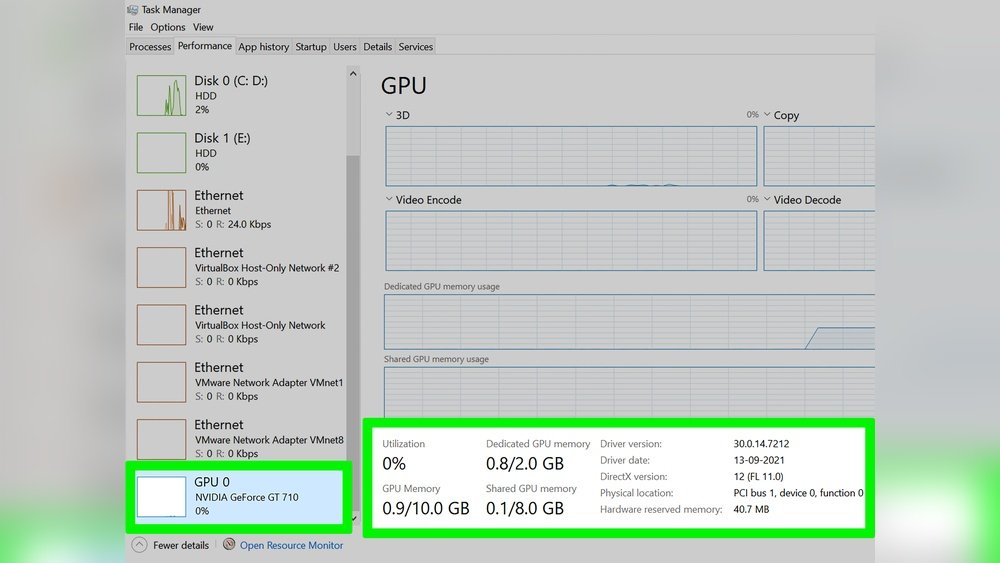The width and height of the screenshot is (1000, 563).
Task: Click Shared GPU memory 0.1/8.0 GB value
Action: [x=525, y=508]
